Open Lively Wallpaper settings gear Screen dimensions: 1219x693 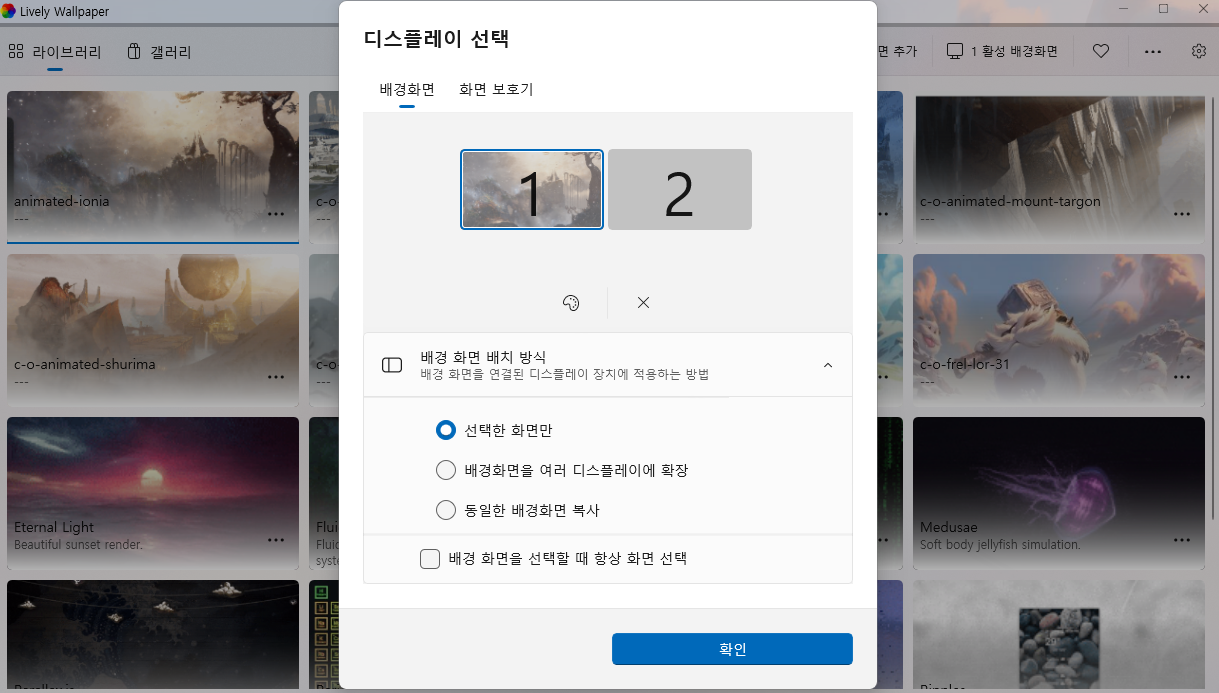pyautogui.click(x=1198, y=51)
